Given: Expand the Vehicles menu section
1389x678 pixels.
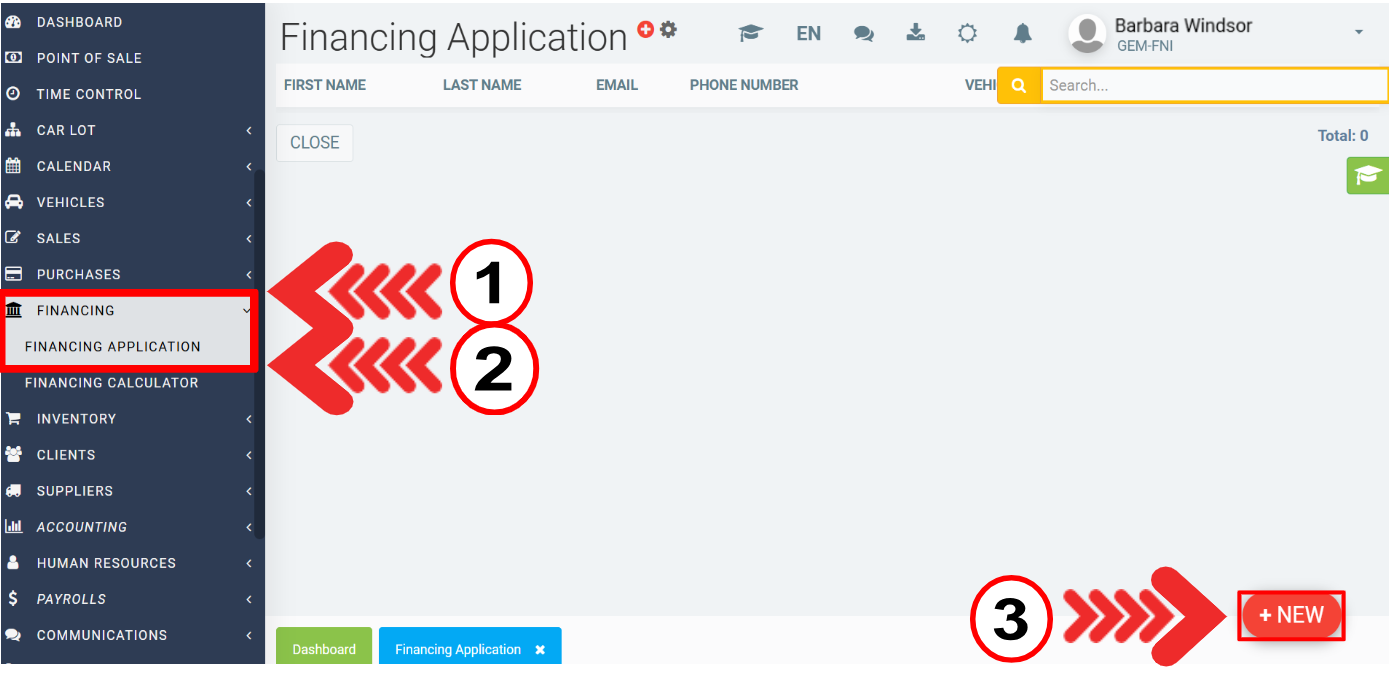Looking at the screenshot, I should click(x=128, y=202).
